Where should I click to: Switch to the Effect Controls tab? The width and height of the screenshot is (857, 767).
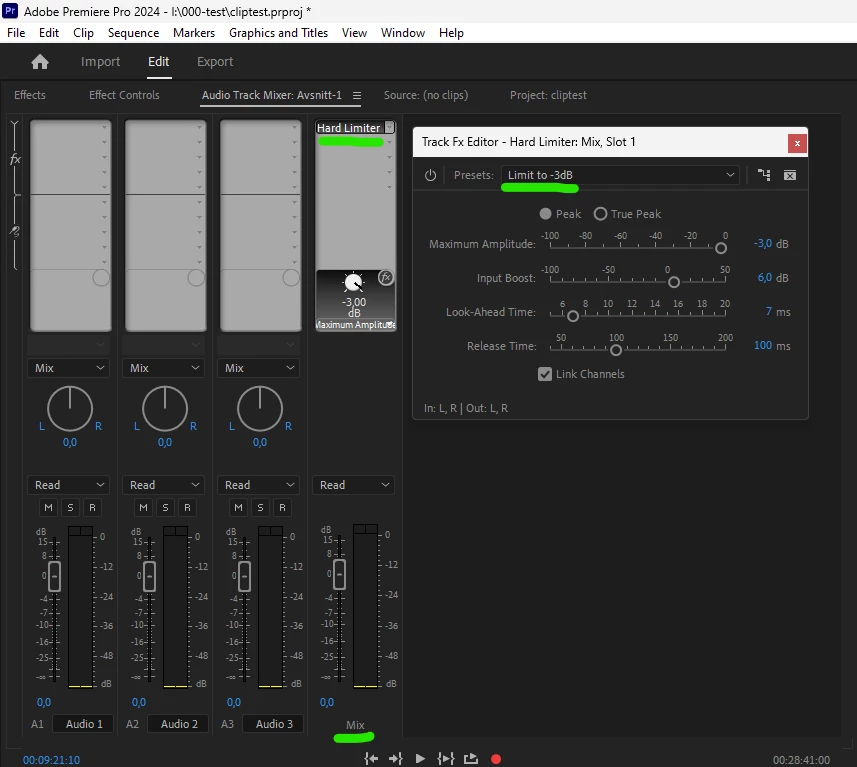point(124,95)
